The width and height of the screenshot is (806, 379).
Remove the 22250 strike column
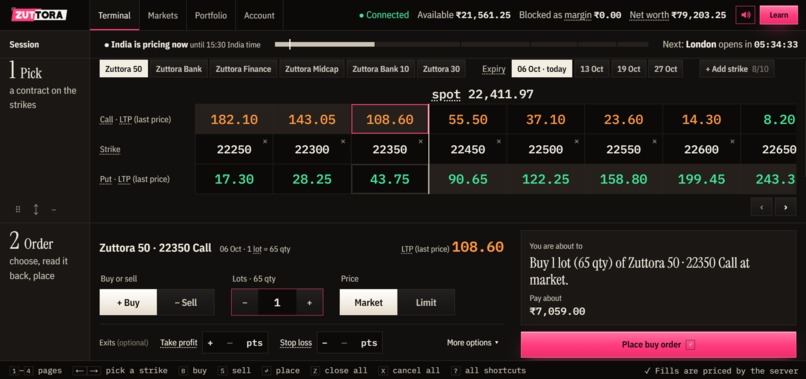pos(265,141)
